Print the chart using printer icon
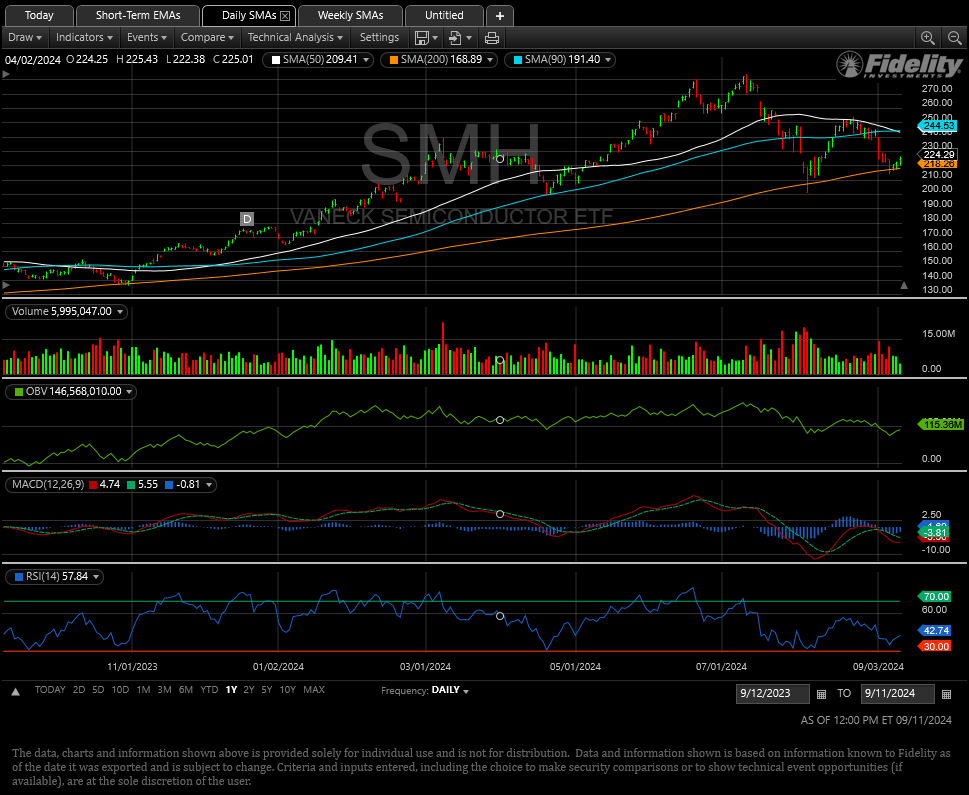 (x=491, y=38)
